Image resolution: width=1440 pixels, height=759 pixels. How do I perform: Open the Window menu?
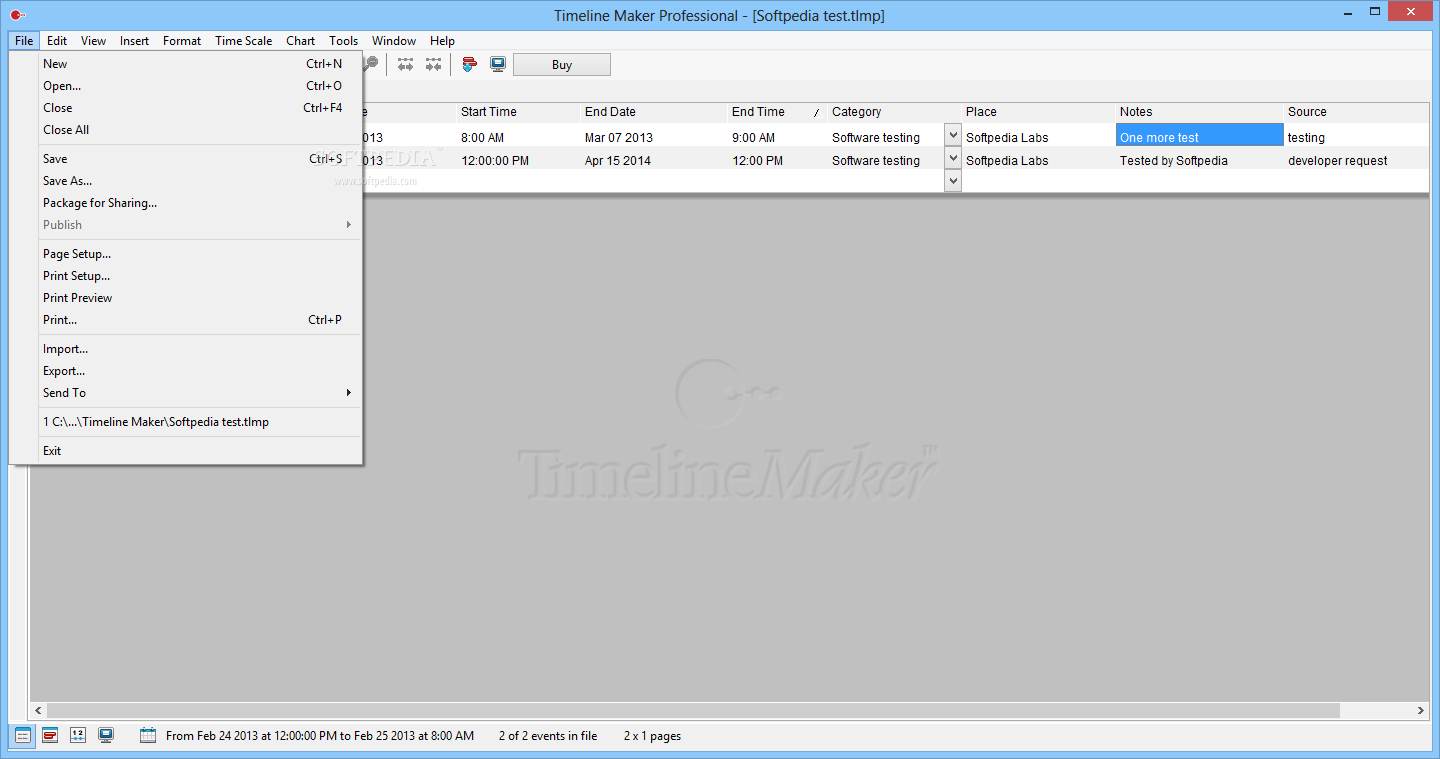[x=394, y=41]
